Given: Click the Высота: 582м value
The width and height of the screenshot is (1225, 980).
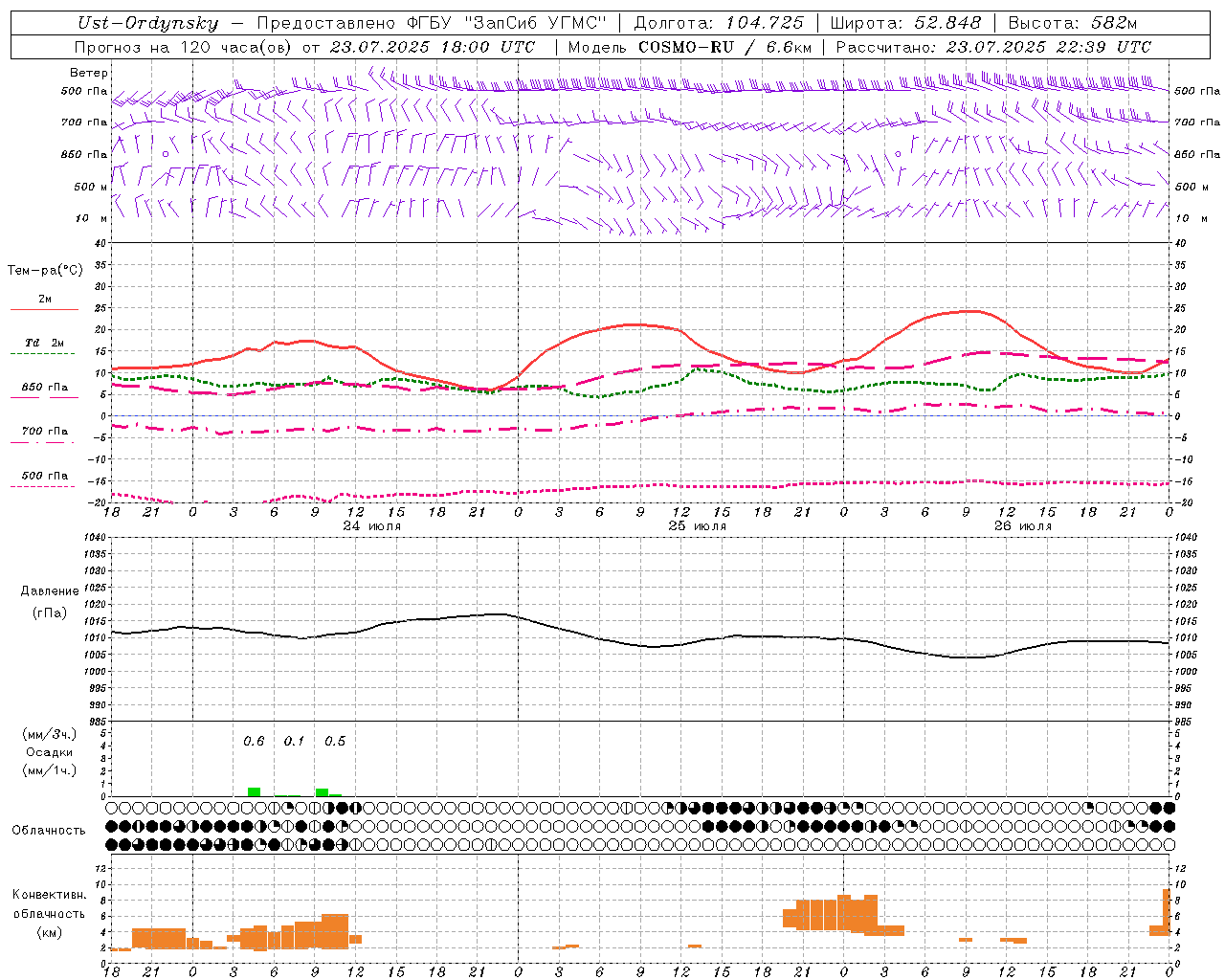Looking at the screenshot, I should 1073,23.
